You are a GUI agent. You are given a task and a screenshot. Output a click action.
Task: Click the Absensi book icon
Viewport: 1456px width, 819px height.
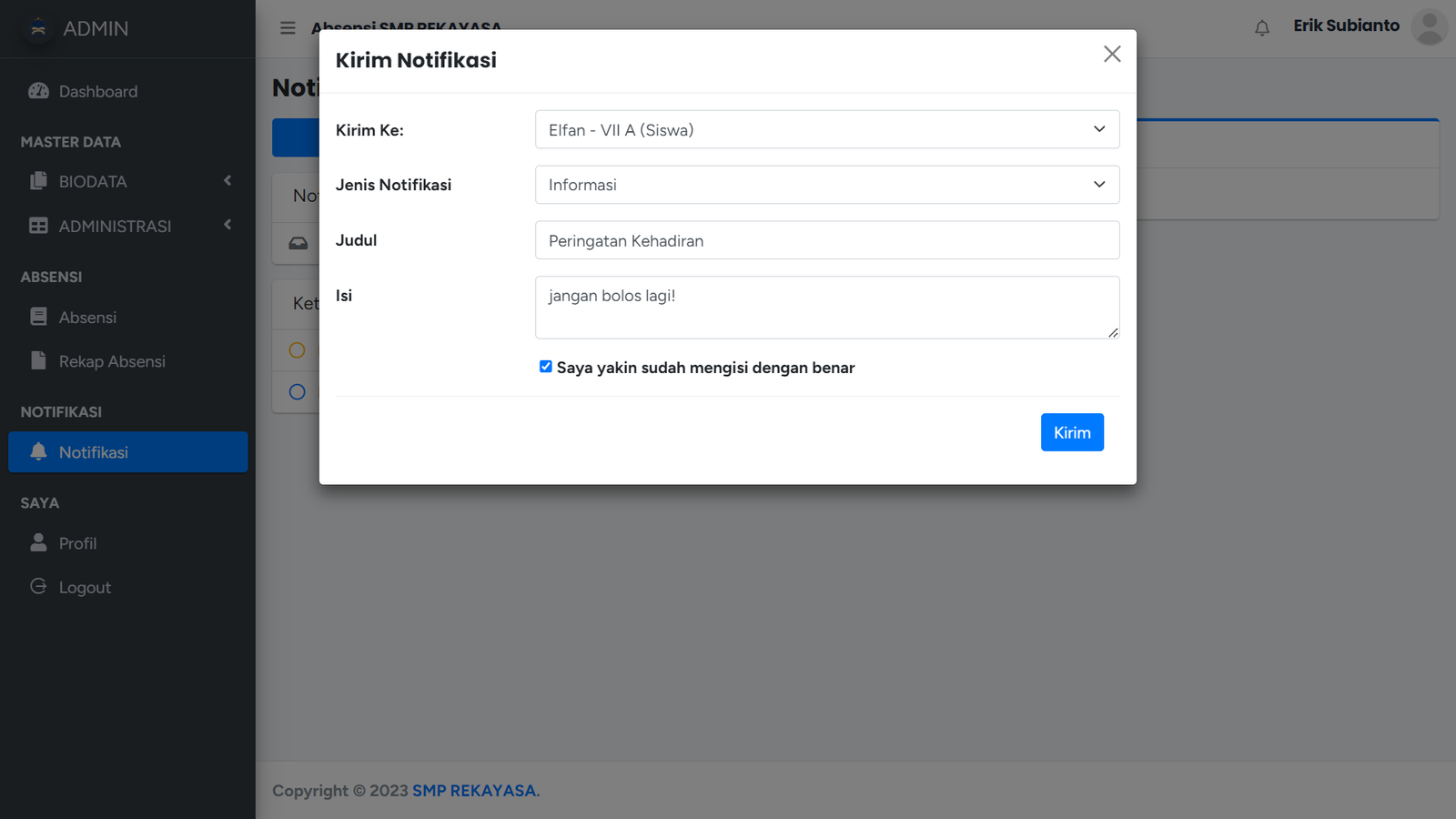click(38, 317)
